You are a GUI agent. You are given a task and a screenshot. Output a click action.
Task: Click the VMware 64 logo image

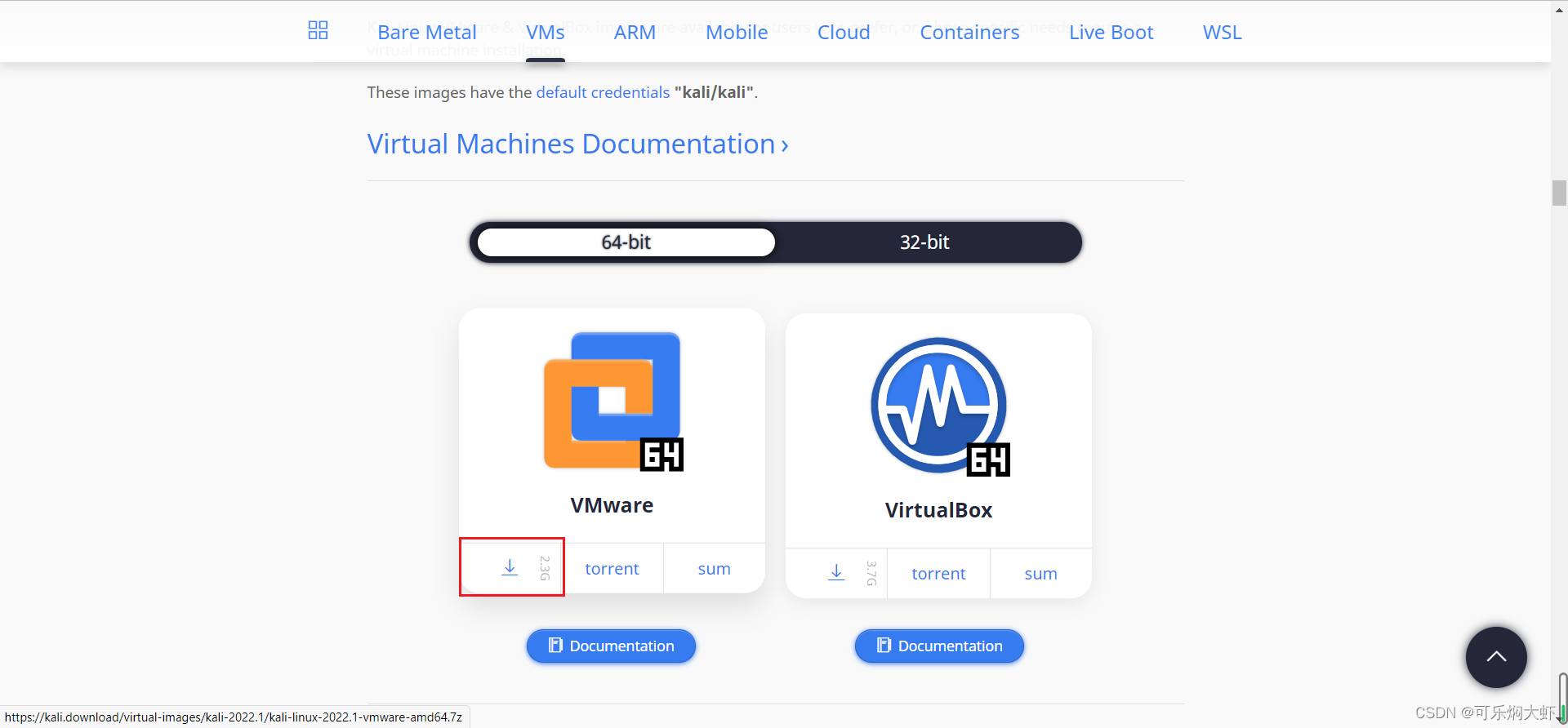click(x=612, y=401)
